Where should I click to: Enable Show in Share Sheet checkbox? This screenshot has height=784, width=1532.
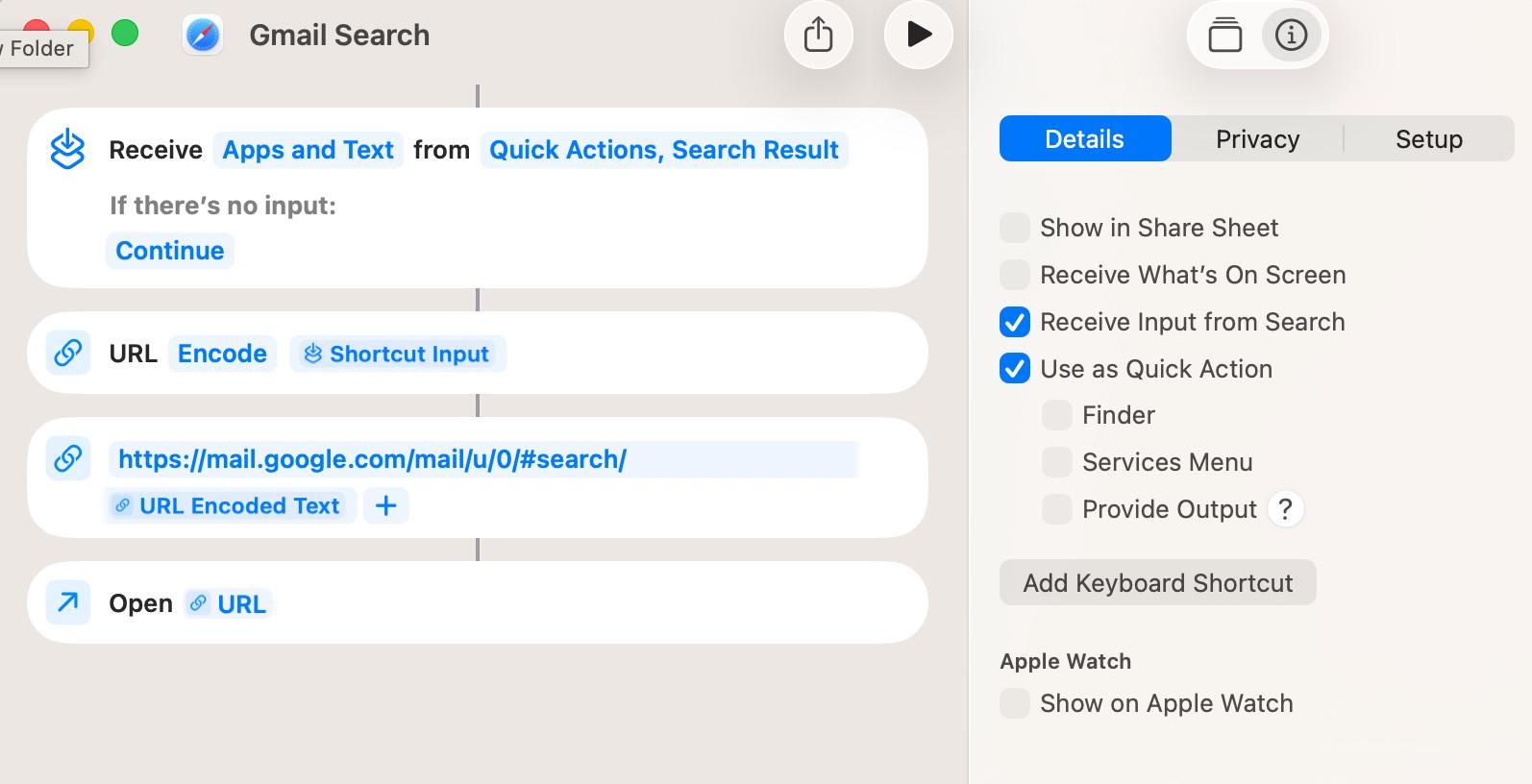(1015, 228)
